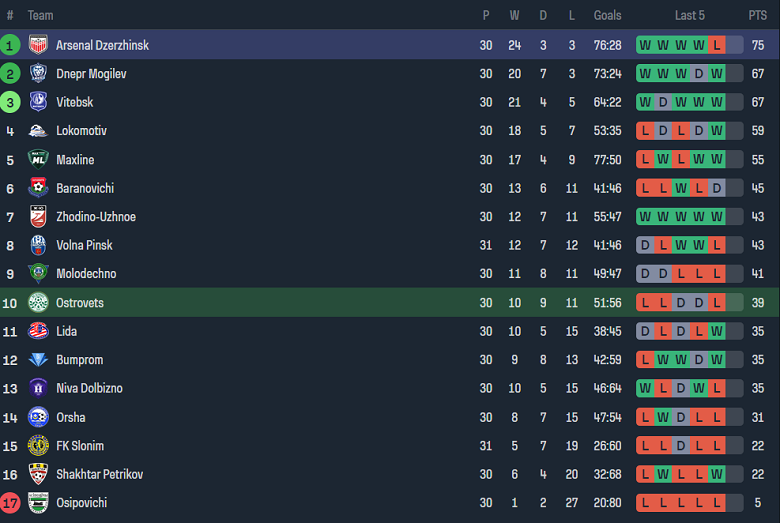Click the red position 17 relegation badge
Image resolution: width=780 pixels, height=523 pixels.
pyautogui.click(x=10, y=503)
